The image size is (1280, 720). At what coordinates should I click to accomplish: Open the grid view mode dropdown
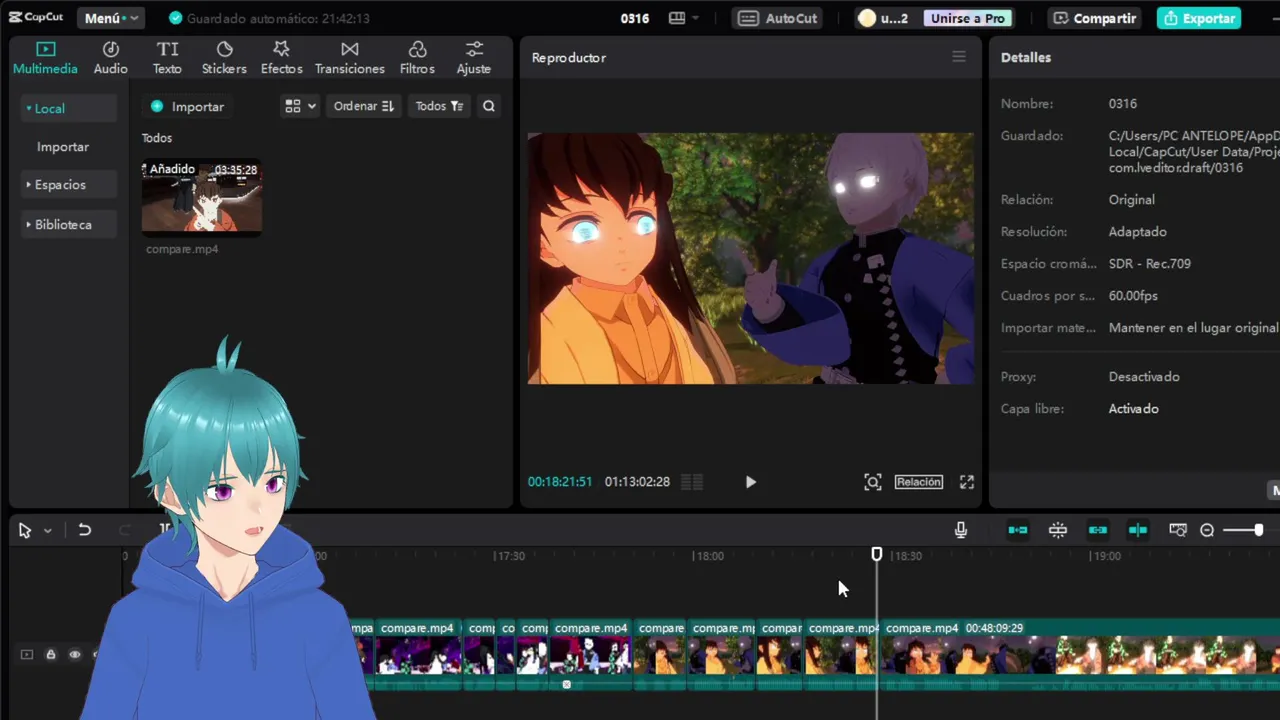(x=300, y=106)
